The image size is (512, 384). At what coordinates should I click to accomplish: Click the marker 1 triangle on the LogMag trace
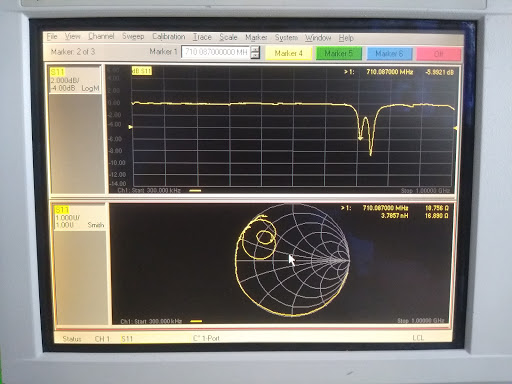[x=360, y=138]
